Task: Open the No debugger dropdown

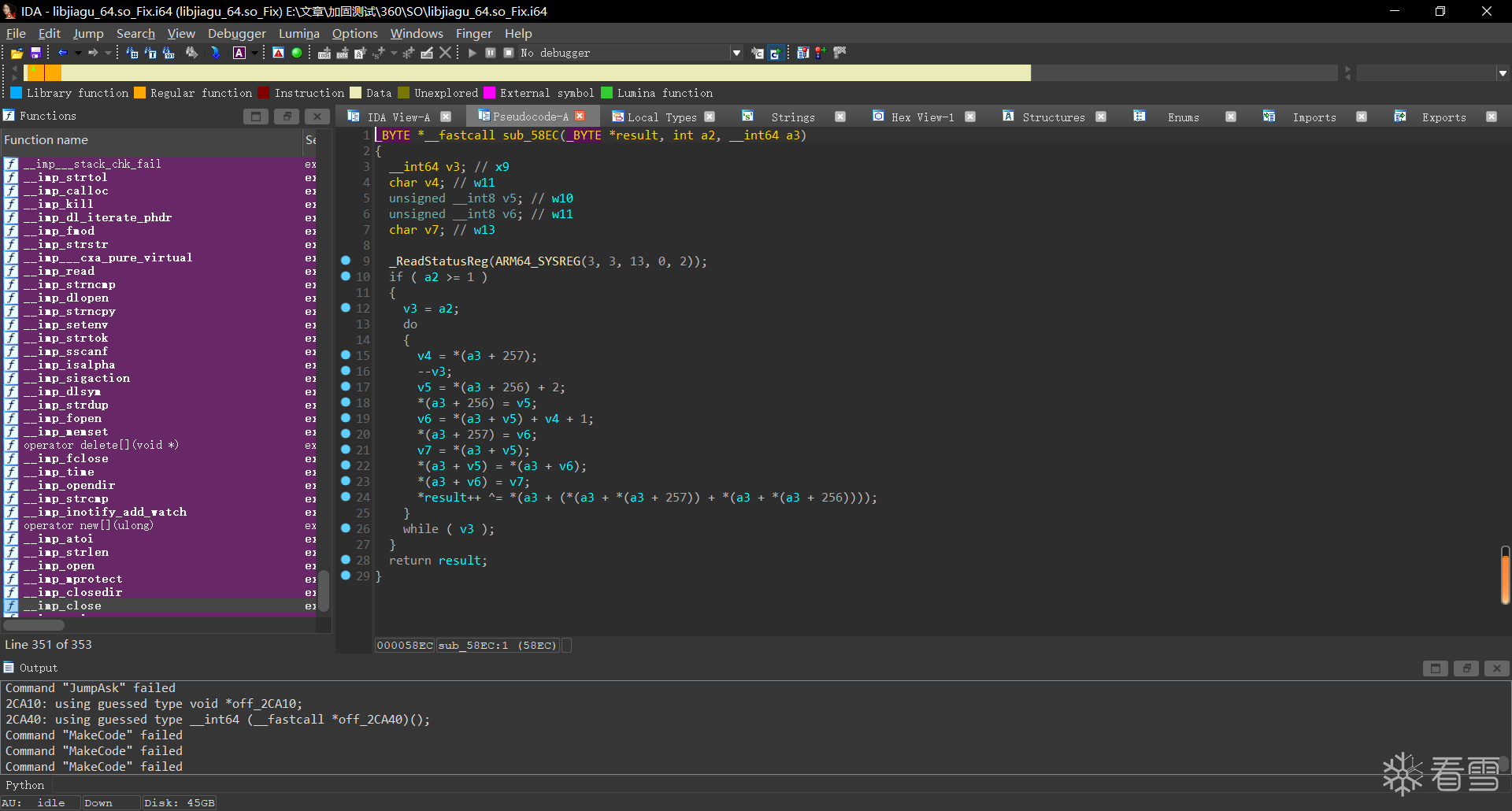Action: click(736, 53)
